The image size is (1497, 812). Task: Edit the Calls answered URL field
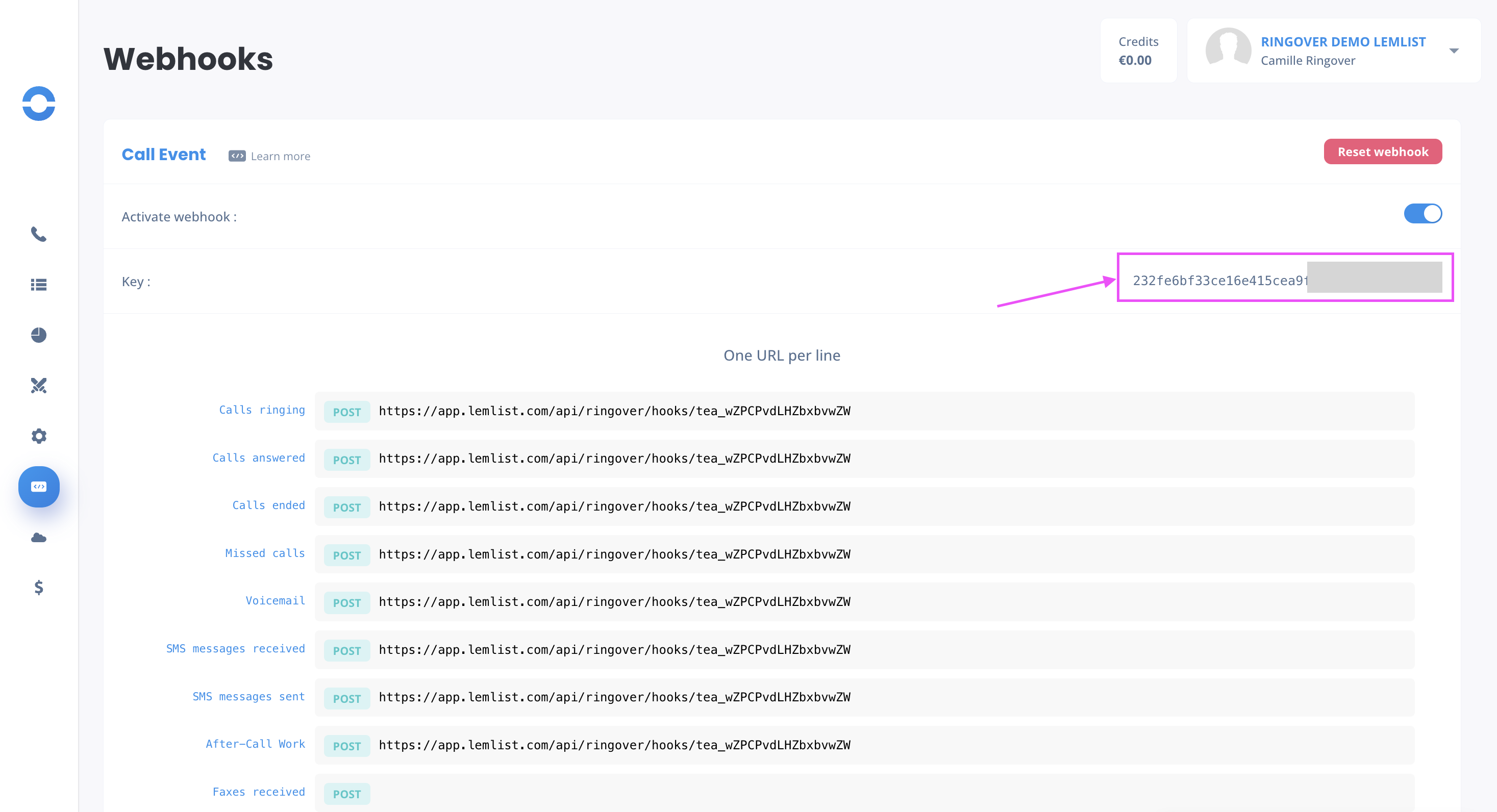coord(864,459)
